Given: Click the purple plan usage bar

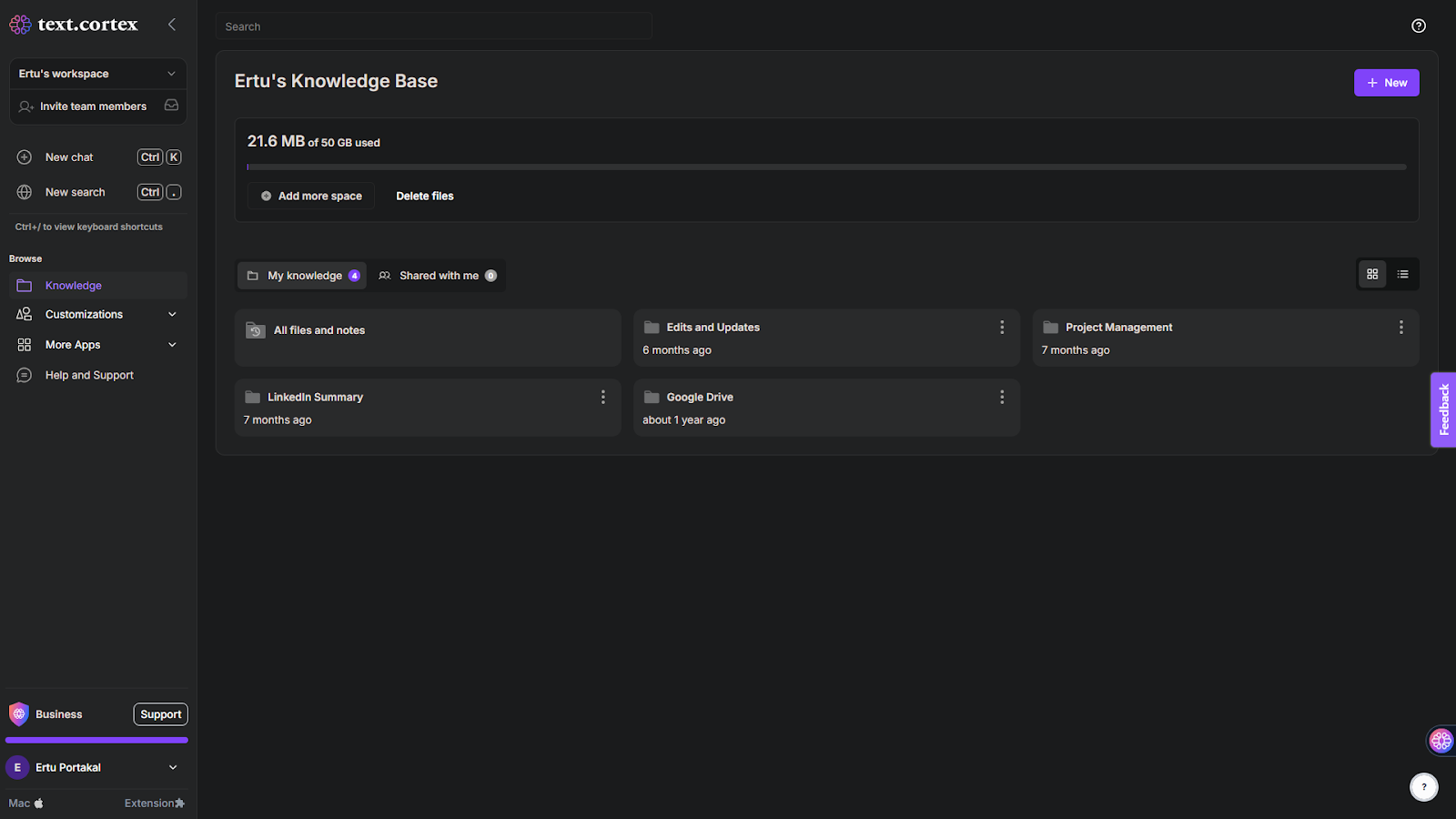Looking at the screenshot, I should [x=96, y=740].
